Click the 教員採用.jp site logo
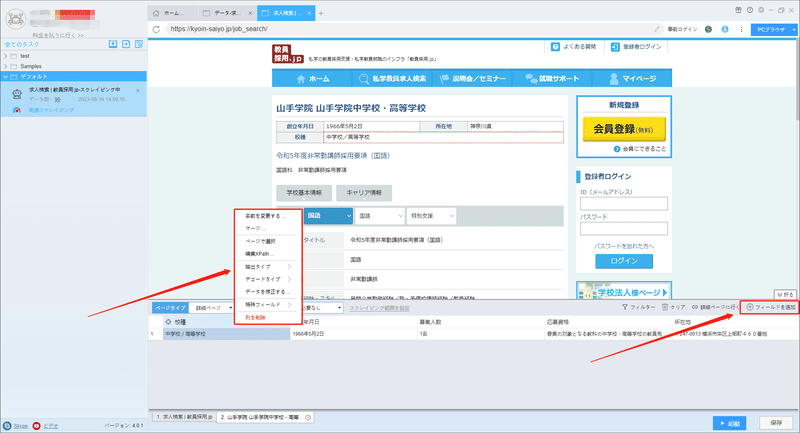 pyautogui.click(x=288, y=54)
